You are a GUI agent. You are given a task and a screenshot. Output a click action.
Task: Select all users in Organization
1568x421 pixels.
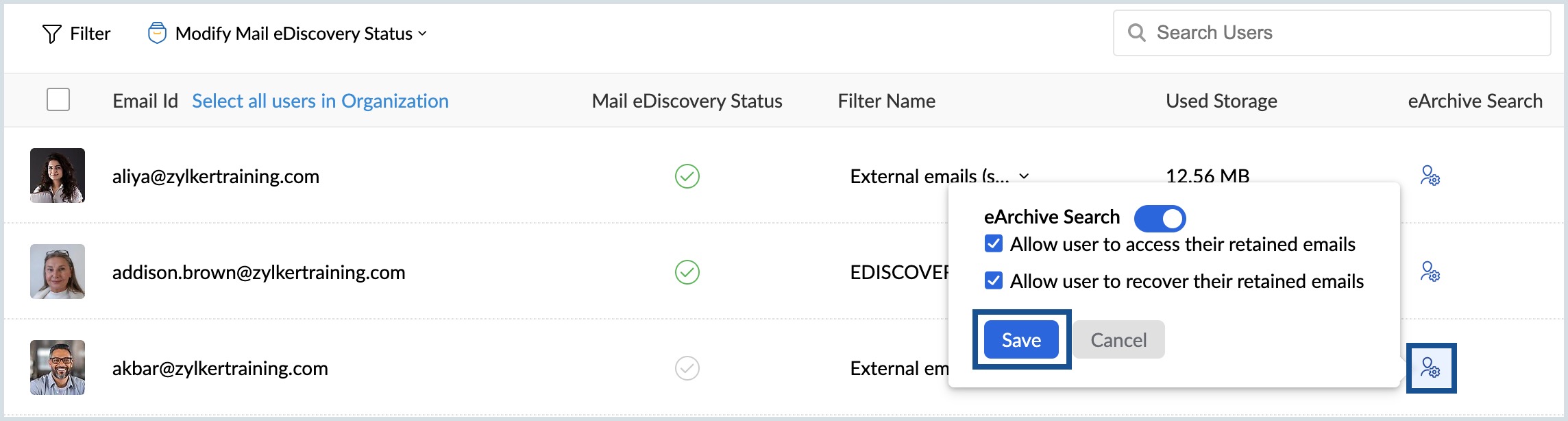pyautogui.click(x=320, y=100)
